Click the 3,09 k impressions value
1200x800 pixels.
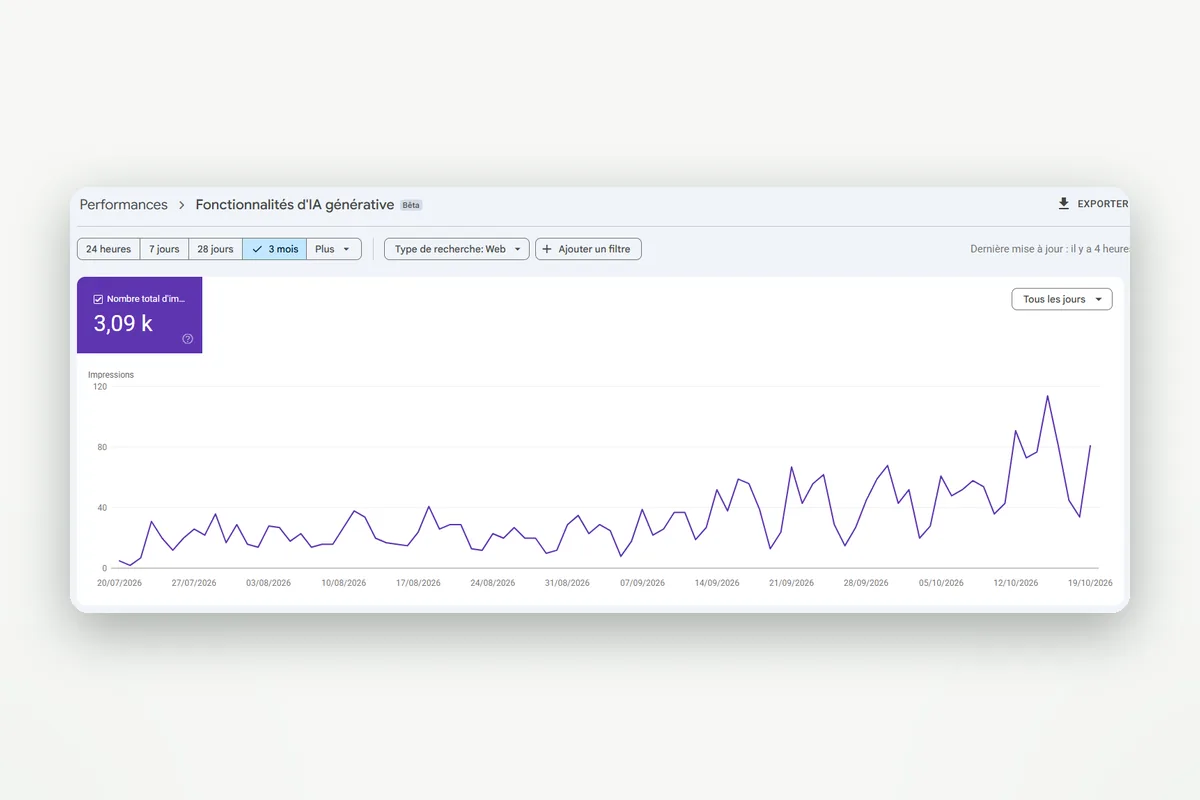coord(123,323)
